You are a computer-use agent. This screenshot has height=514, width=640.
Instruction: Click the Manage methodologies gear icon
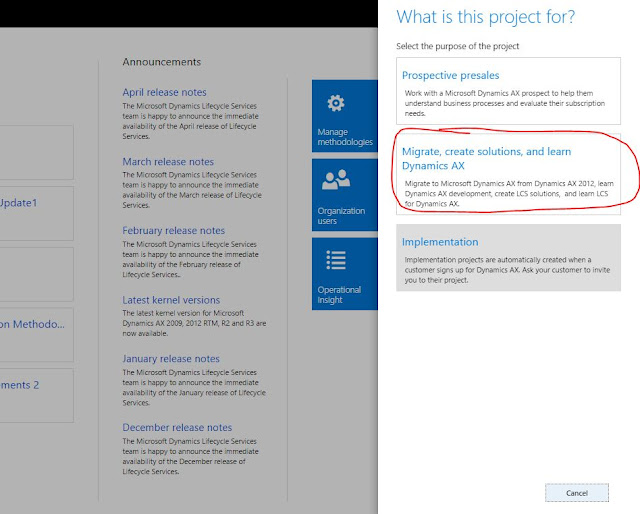click(336, 103)
